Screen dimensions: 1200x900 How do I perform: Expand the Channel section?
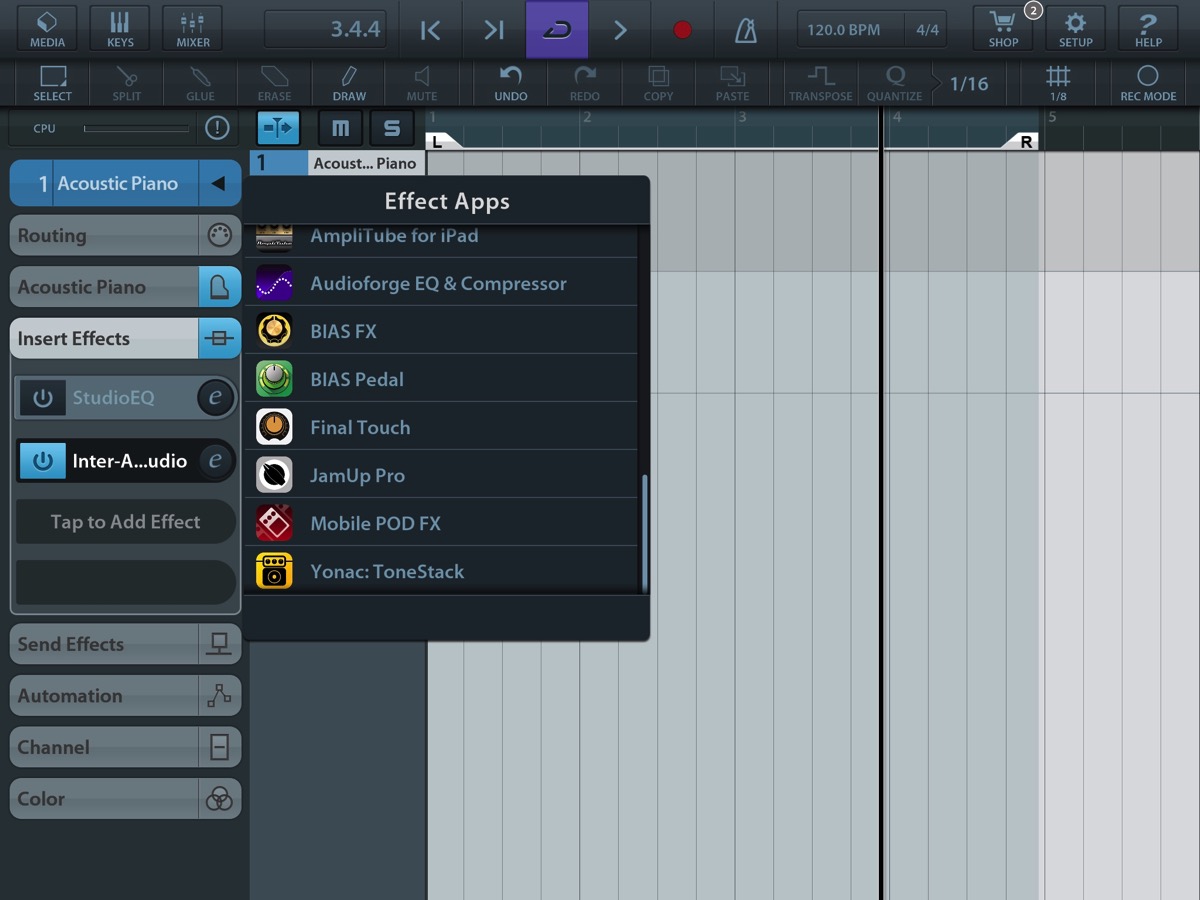tap(126, 747)
